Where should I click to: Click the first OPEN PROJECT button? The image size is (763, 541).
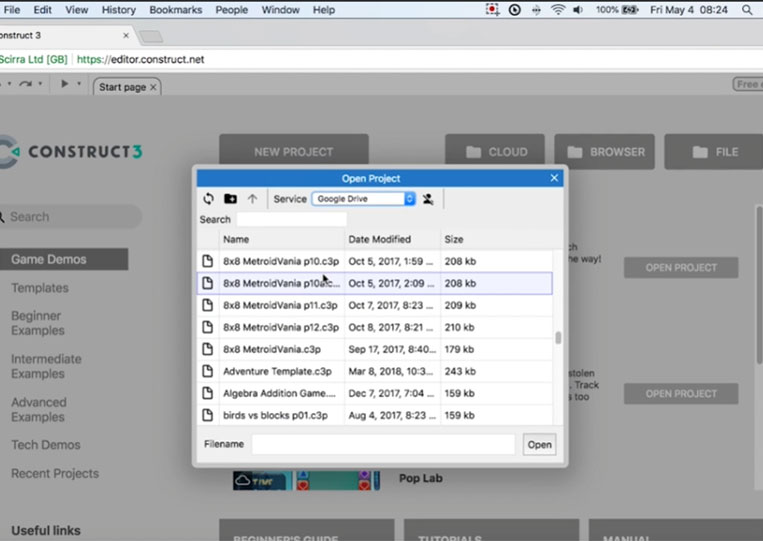tap(681, 268)
